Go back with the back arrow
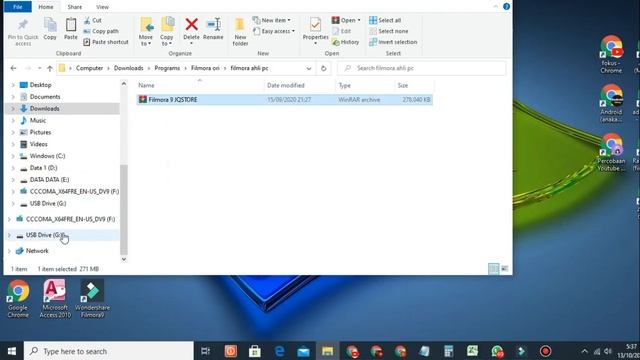640x360 pixels. pyautogui.click(x=13, y=68)
